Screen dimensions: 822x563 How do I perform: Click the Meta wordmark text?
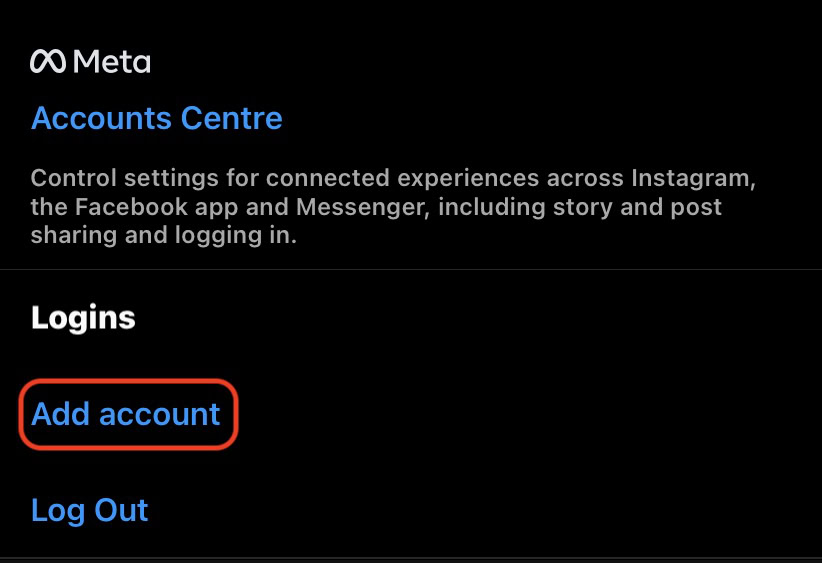pyautogui.click(x=112, y=62)
